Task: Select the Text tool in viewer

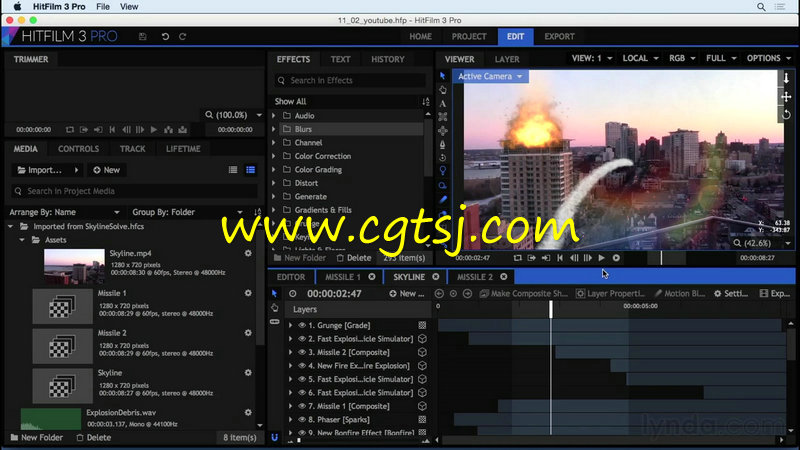Action: tap(442, 104)
